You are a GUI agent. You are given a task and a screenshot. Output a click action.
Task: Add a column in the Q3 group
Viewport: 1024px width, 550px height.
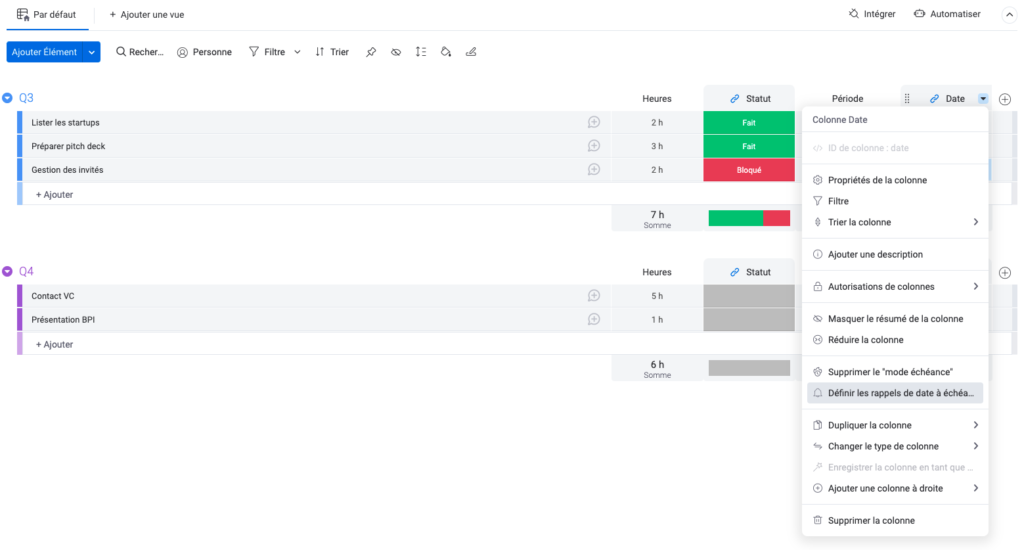1005,99
